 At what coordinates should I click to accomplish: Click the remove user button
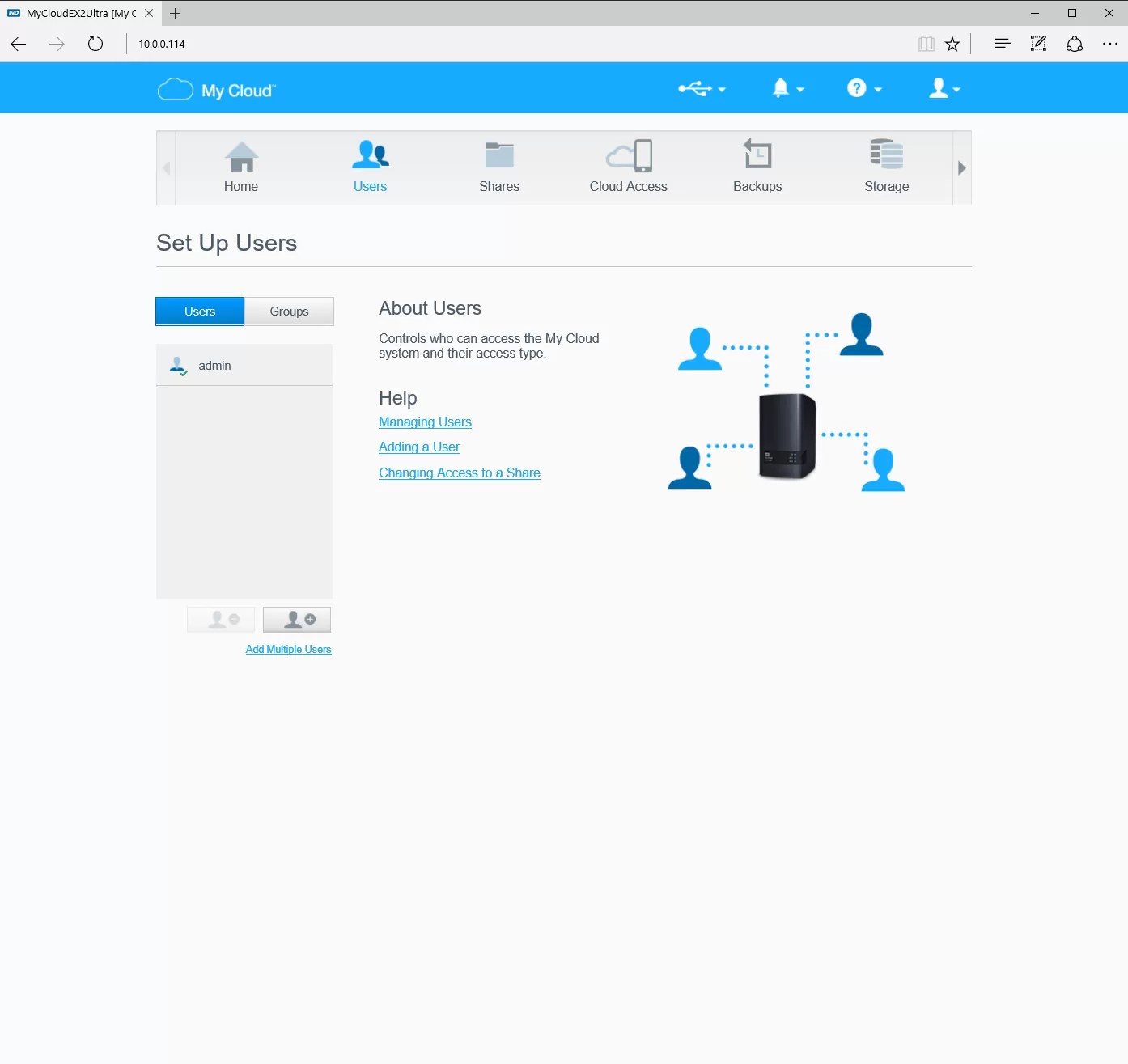(x=221, y=620)
